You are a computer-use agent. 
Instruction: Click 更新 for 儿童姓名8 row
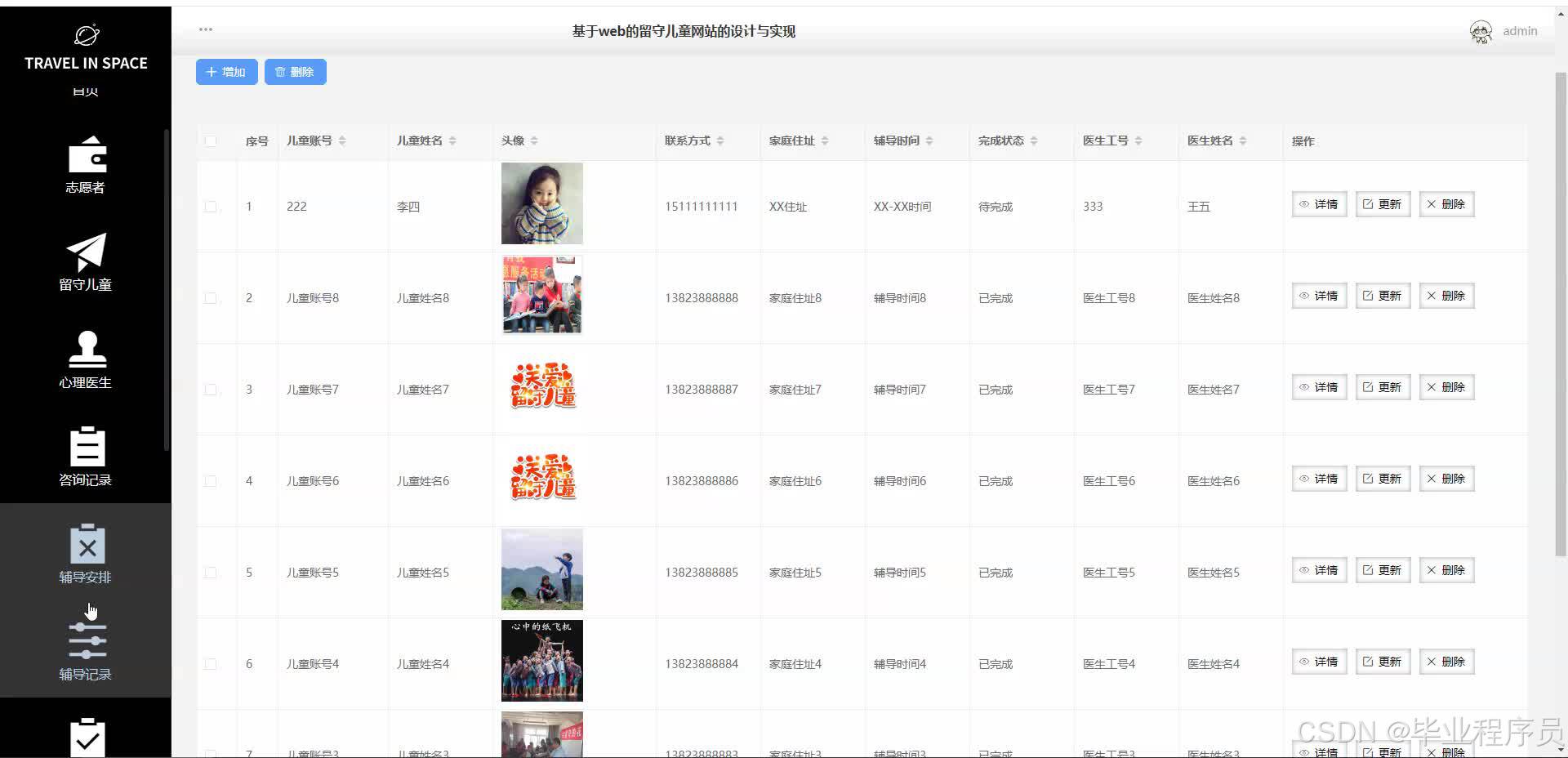point(1383,296)
